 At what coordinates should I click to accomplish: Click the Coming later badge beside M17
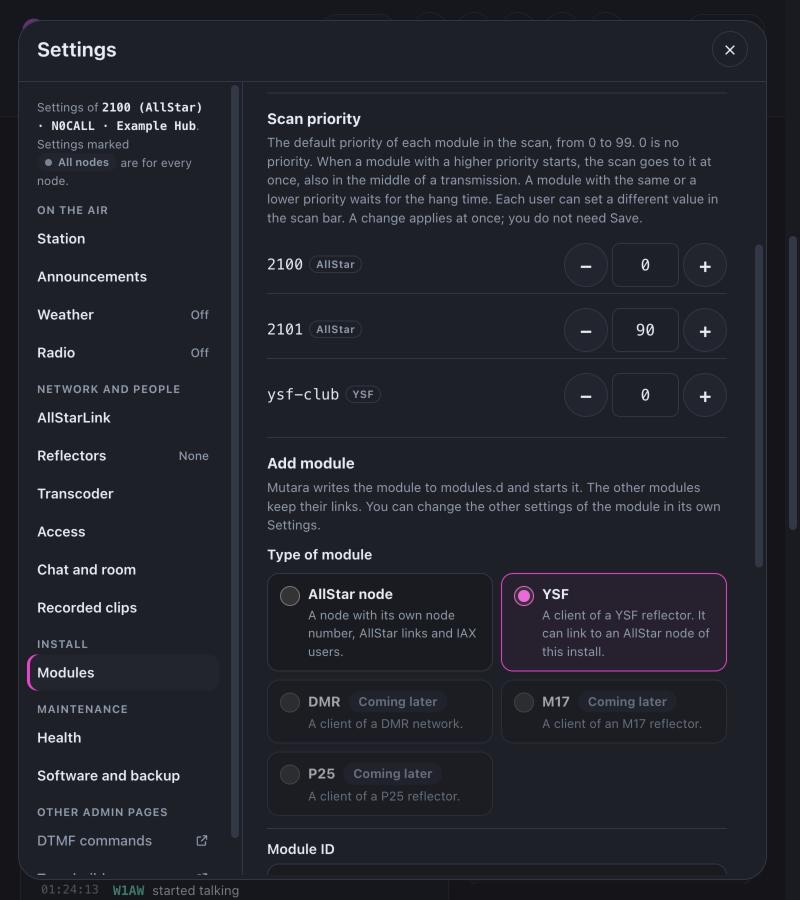tap(627, 701)
